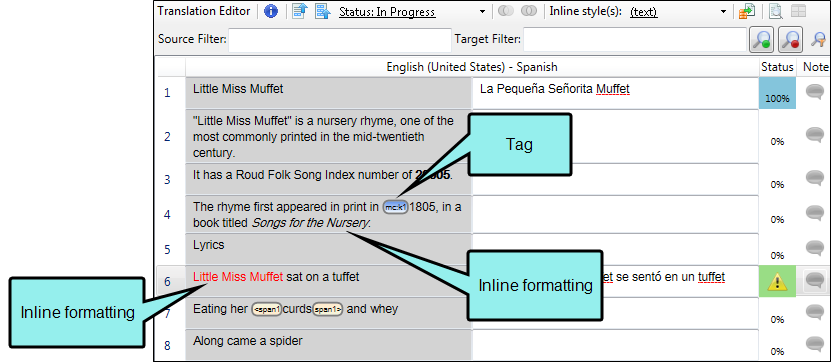Expand the Inline style(s) dropdown arrow

point(723,12)
